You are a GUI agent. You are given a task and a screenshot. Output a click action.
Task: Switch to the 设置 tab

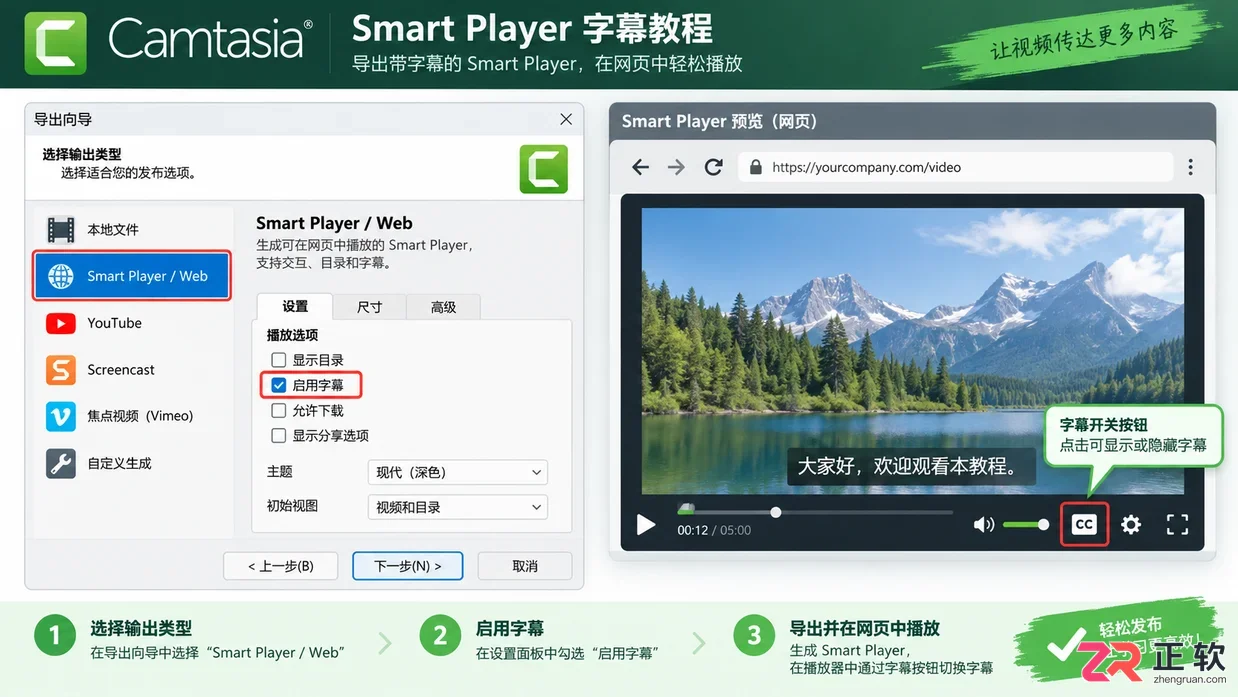click(x=294, y=306)
